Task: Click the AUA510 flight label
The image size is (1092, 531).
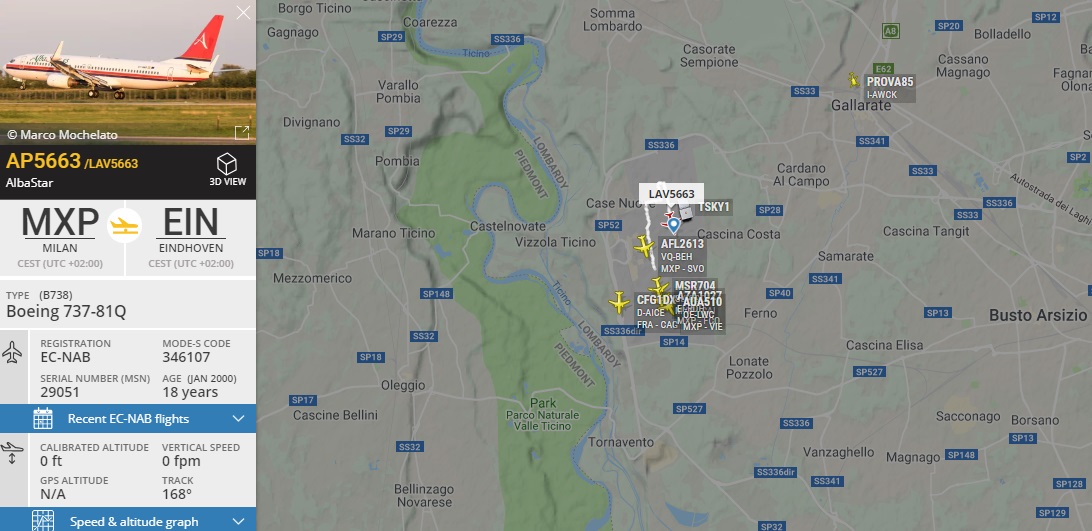Action: click(x=703, y=302)
